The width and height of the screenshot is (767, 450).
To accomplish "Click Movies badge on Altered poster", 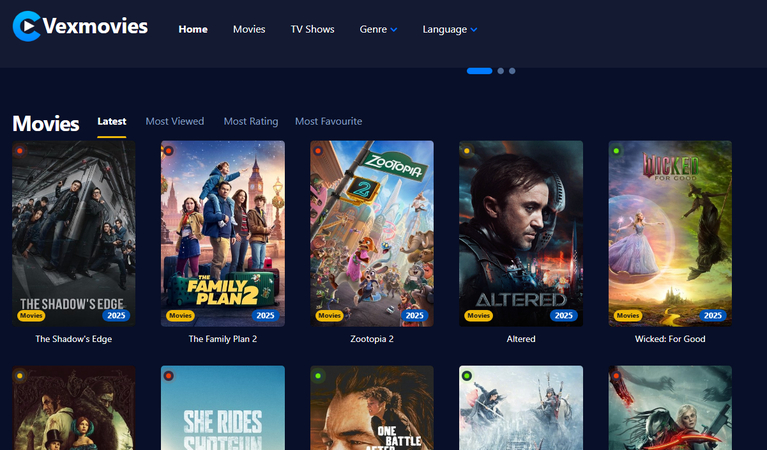I will click(478, 315).
